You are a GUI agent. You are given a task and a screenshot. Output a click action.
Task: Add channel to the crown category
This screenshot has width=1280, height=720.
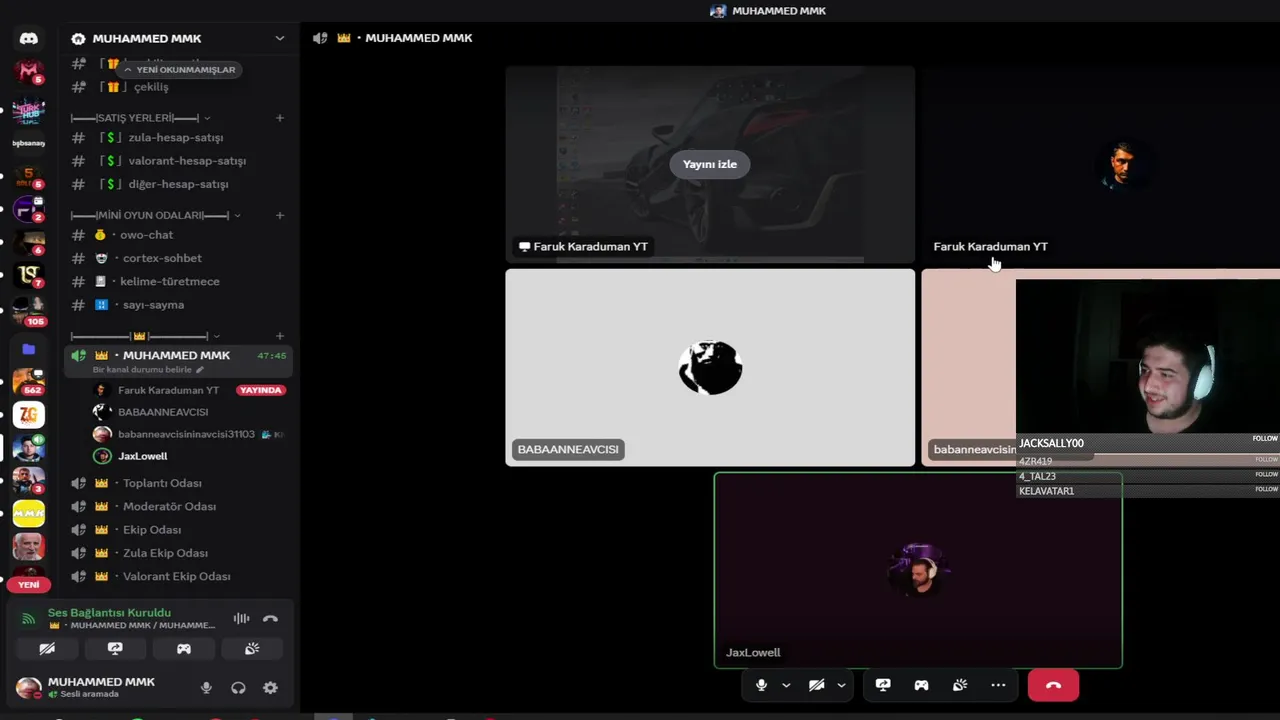pos(280,336)
